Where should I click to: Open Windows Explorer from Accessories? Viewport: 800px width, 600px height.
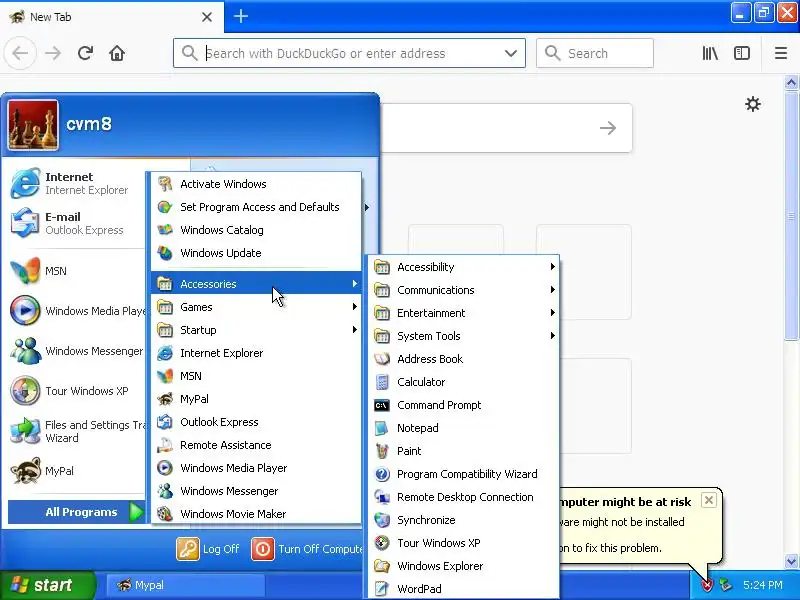click(x=463, y=565)
